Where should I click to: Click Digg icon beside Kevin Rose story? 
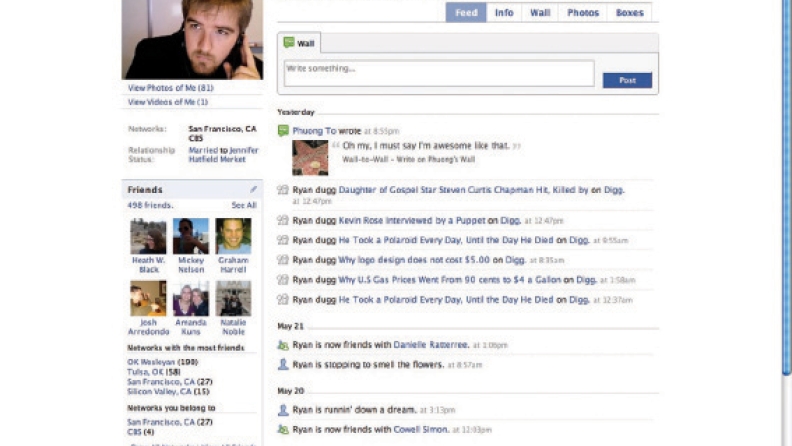(x=283, y=220)
